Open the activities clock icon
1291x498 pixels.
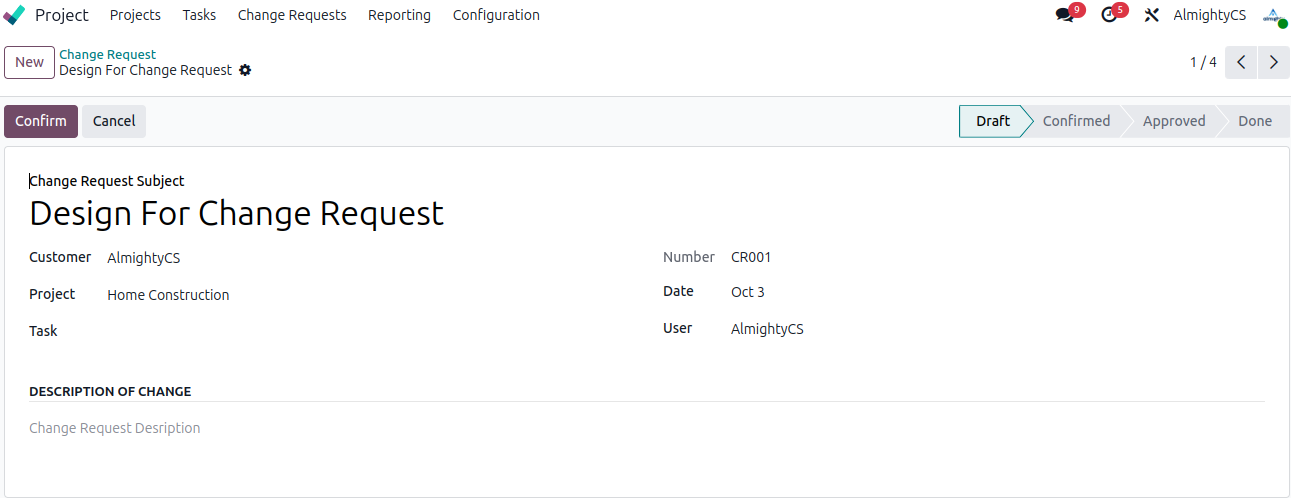(1108, 15)
